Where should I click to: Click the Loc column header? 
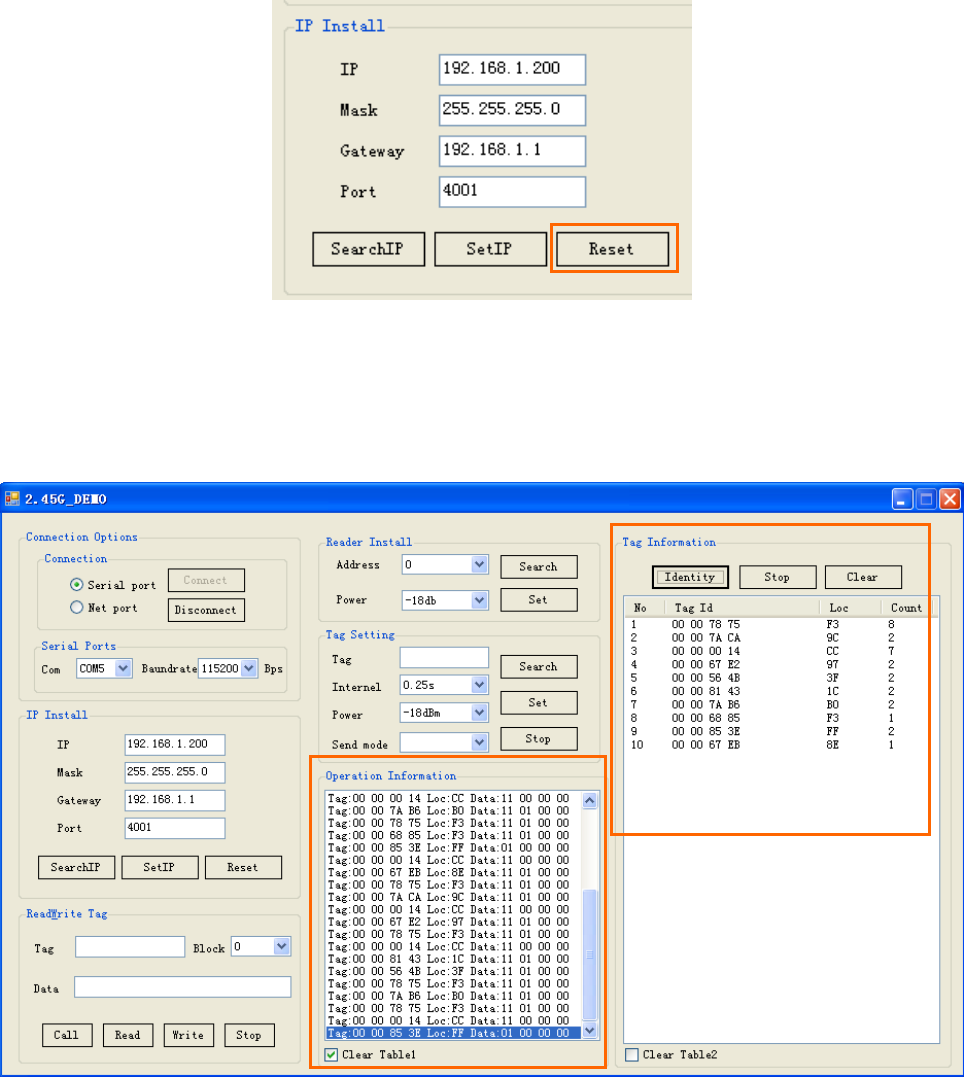point(850,608)
